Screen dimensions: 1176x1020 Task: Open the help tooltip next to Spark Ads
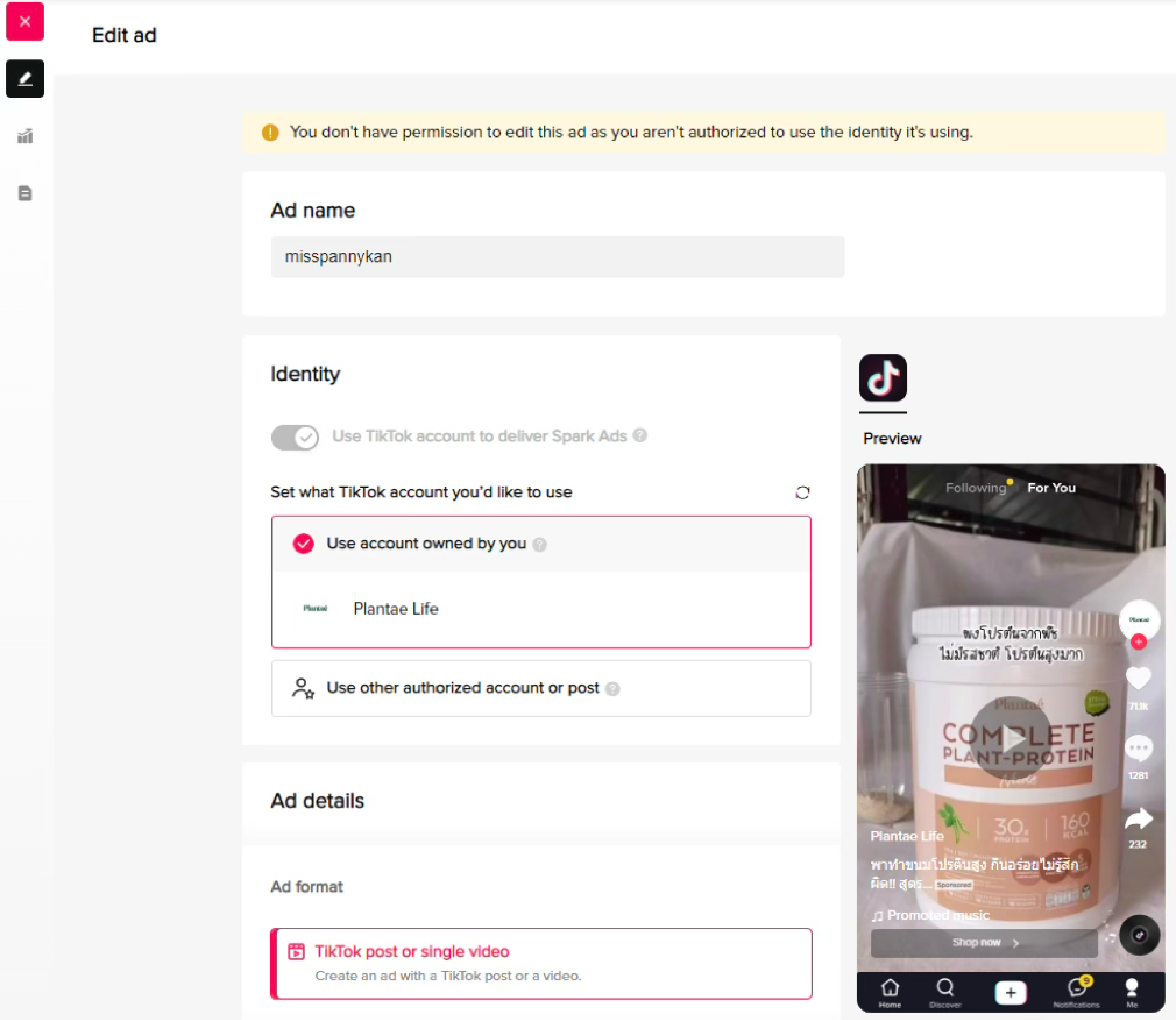640,435
